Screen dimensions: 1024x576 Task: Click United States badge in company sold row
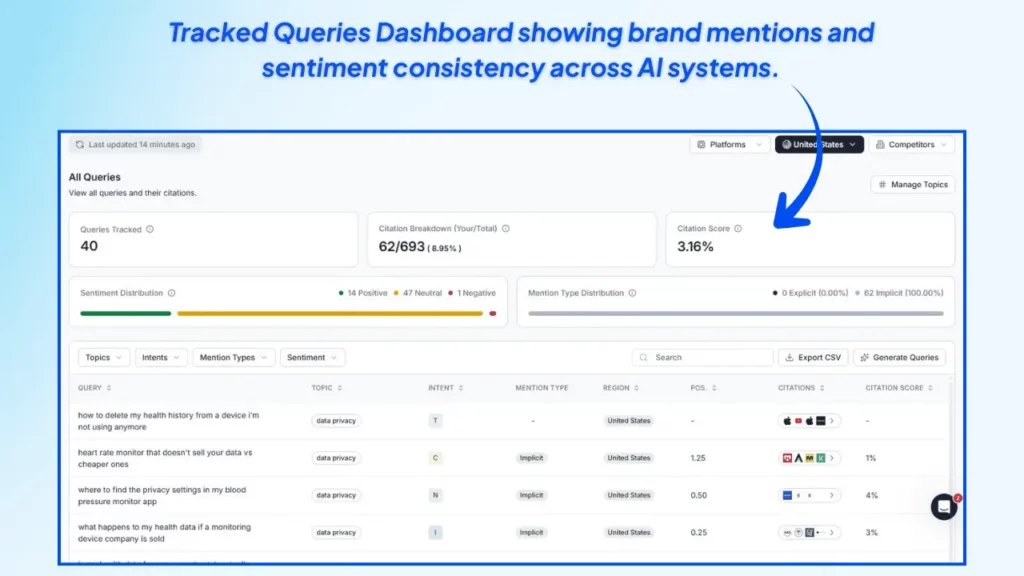(x=628, y=533)
